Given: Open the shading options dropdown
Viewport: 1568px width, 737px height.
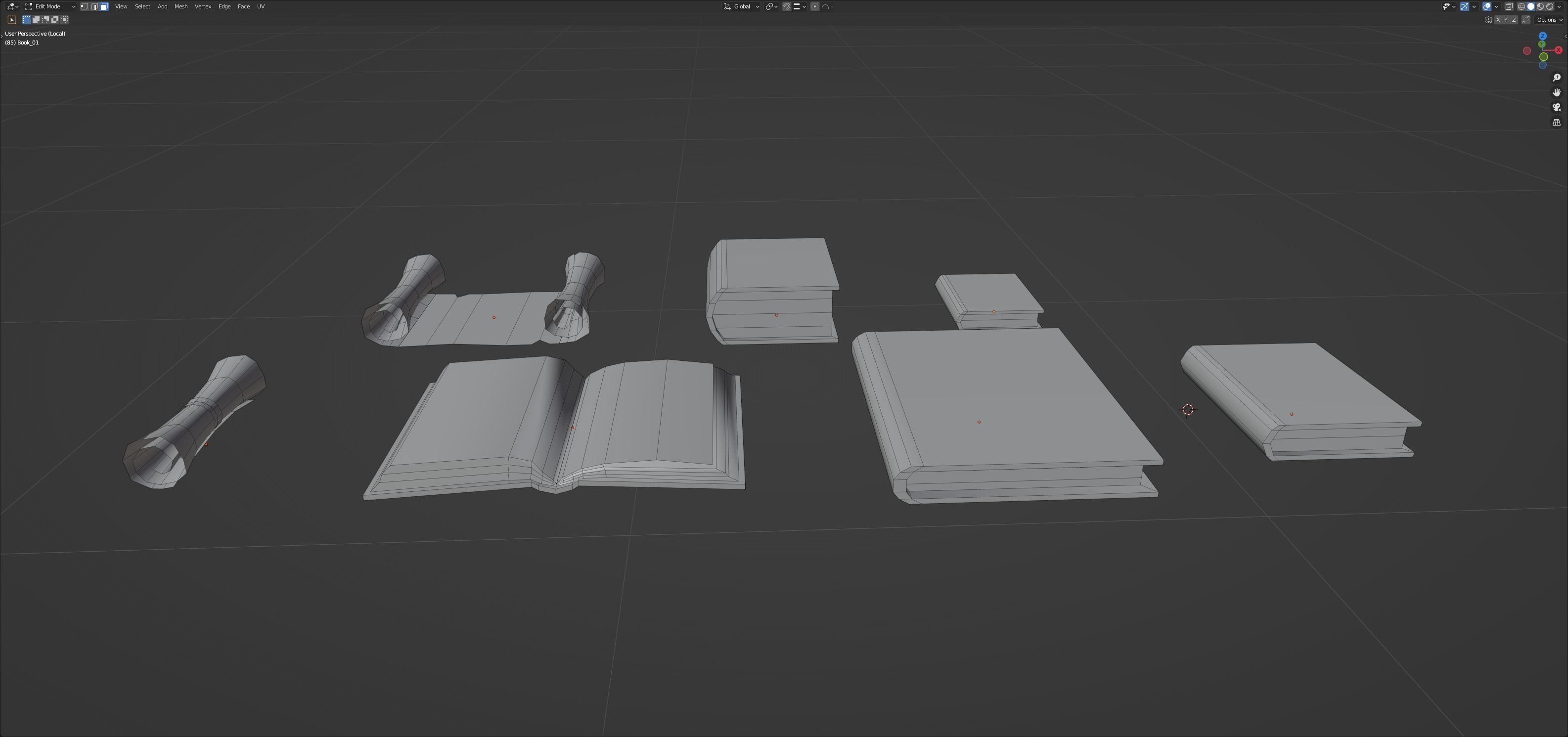Looking at the screenshot, I should point(1559,6).
